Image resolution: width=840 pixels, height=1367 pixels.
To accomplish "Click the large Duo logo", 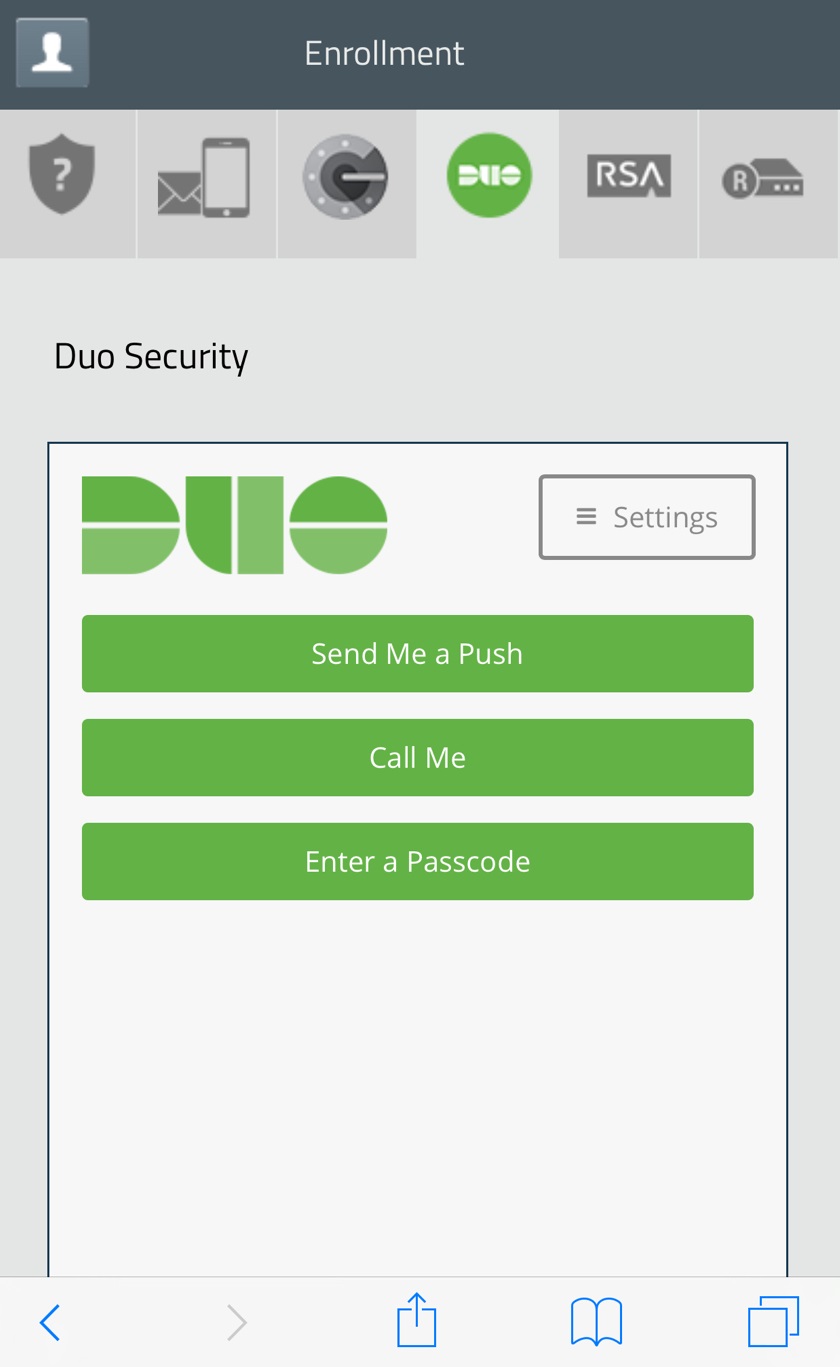I will [234, 525].
